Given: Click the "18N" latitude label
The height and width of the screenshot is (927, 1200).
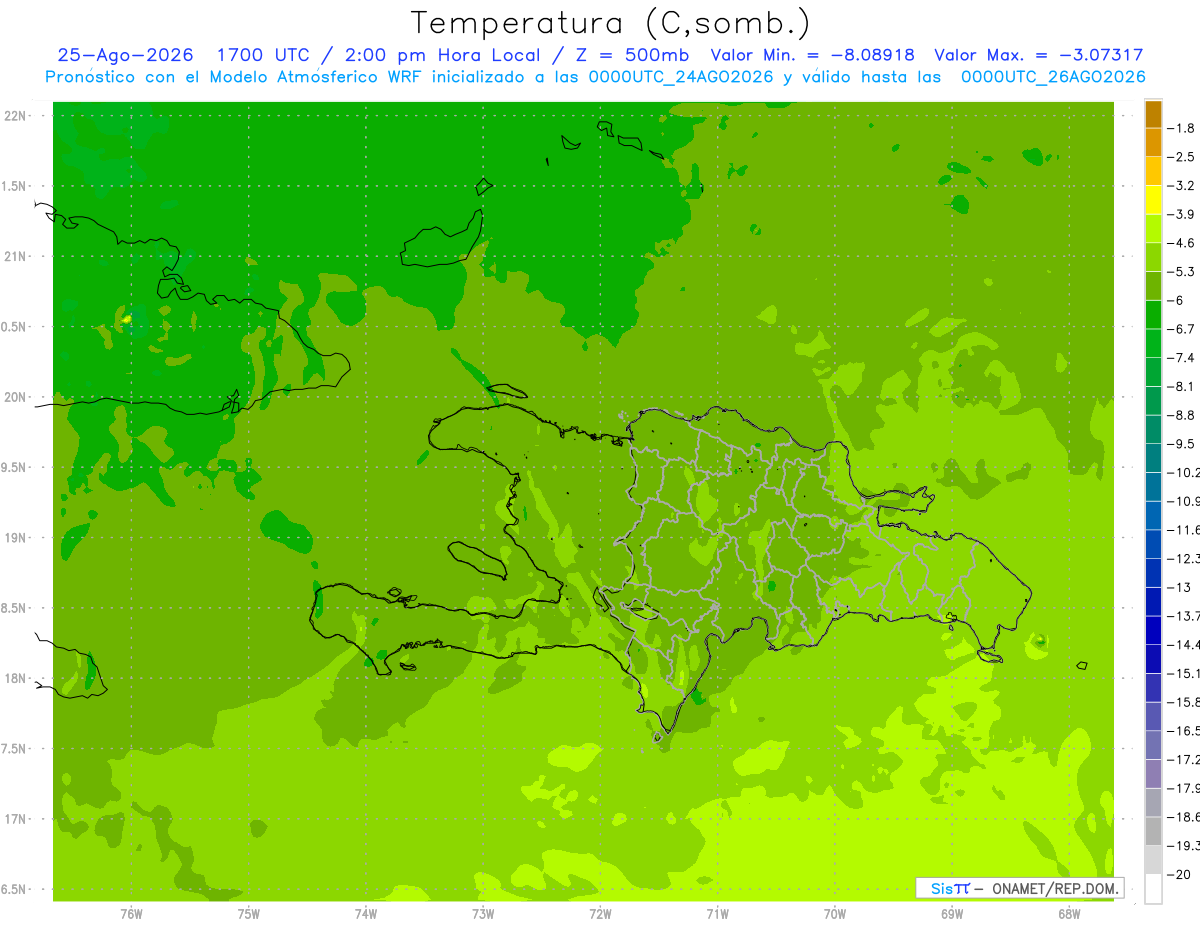Looking at the screenshot, I should click(x=16, y=678).
